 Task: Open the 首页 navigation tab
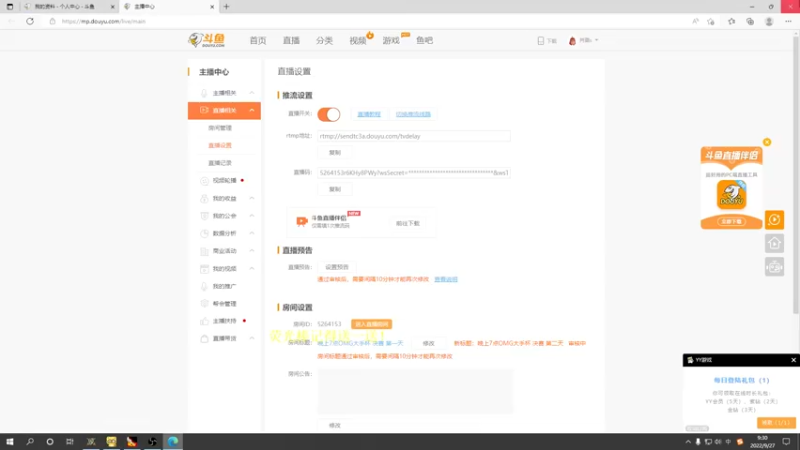258,40
